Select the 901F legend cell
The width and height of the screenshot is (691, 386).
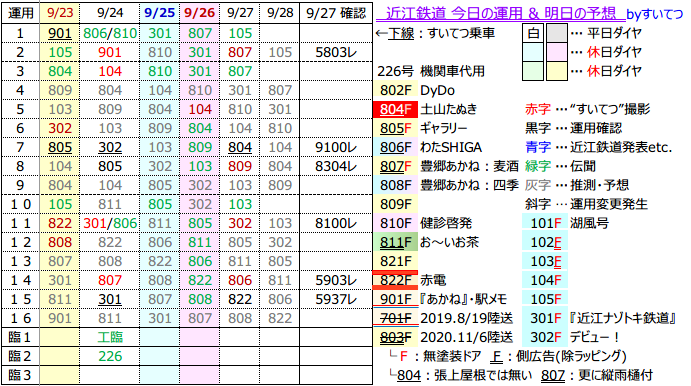[395, 299]
